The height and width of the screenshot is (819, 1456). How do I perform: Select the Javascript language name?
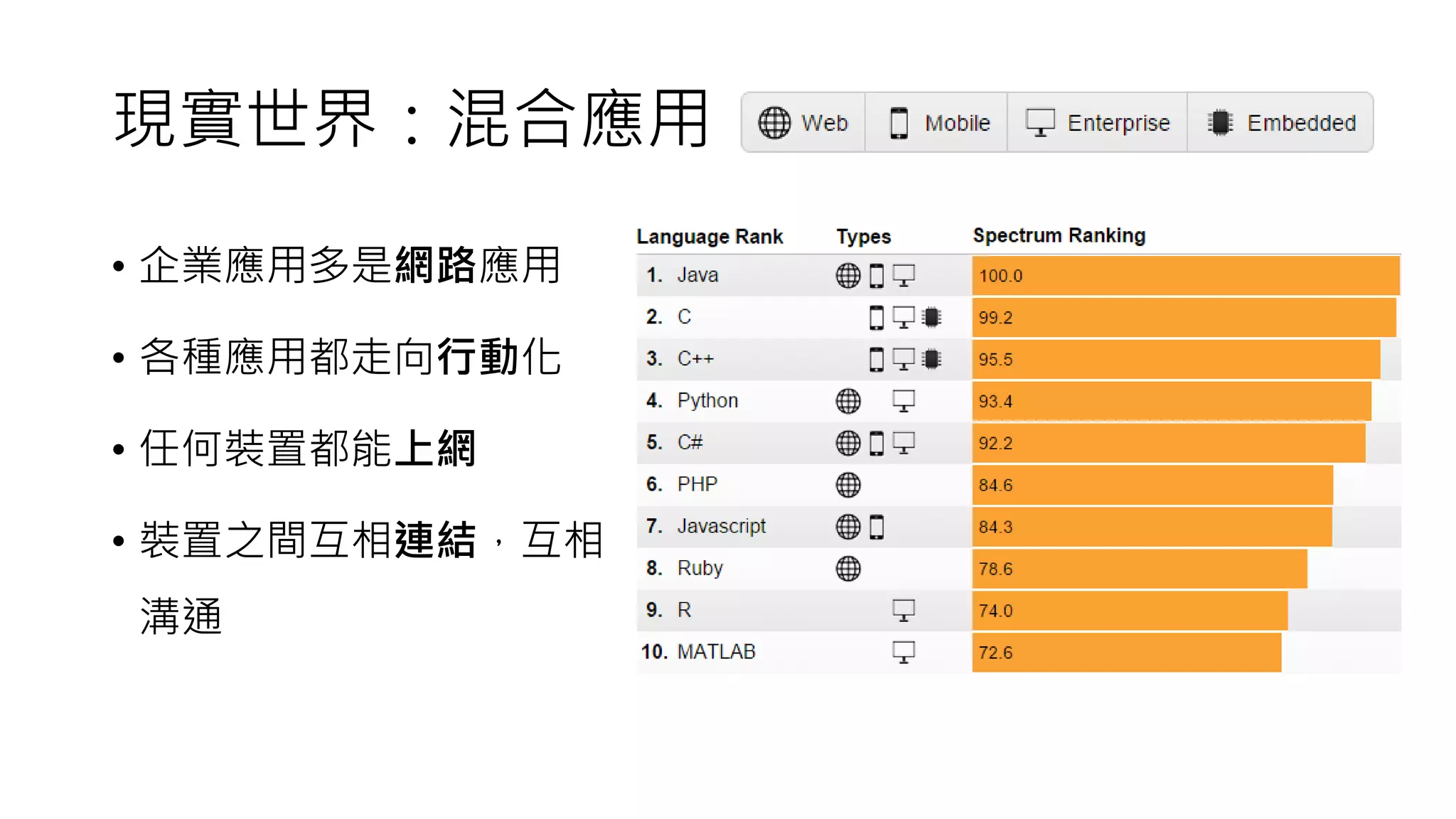[x=721, y=527]
